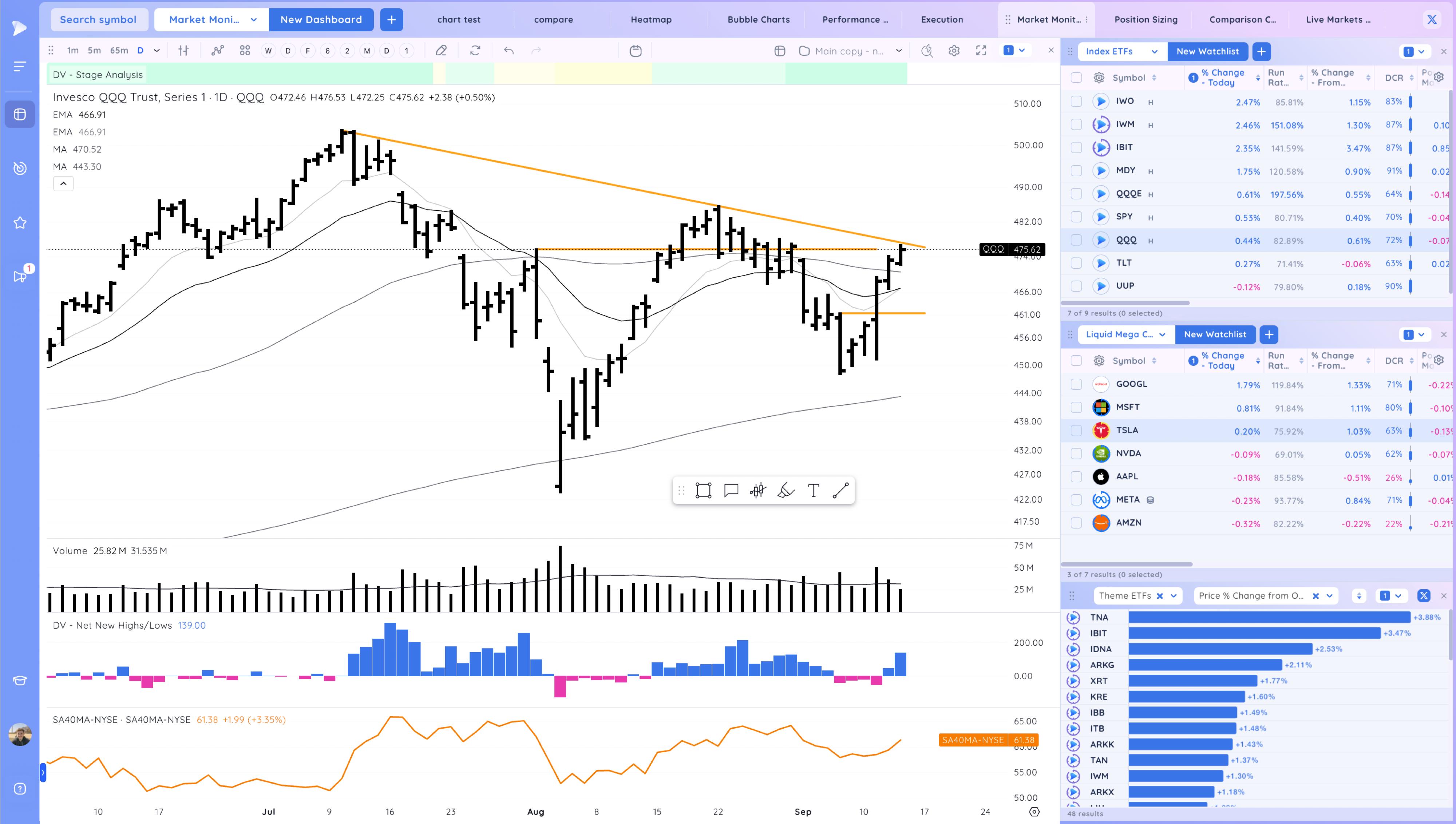1456x824 pixels.
Task: Open the Bubble Charts tab
Action: point(758,20)
